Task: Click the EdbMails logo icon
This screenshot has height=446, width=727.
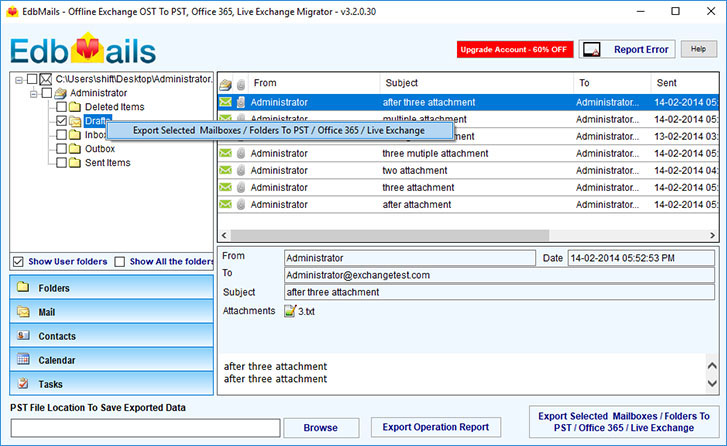Action: coord(87,48)
